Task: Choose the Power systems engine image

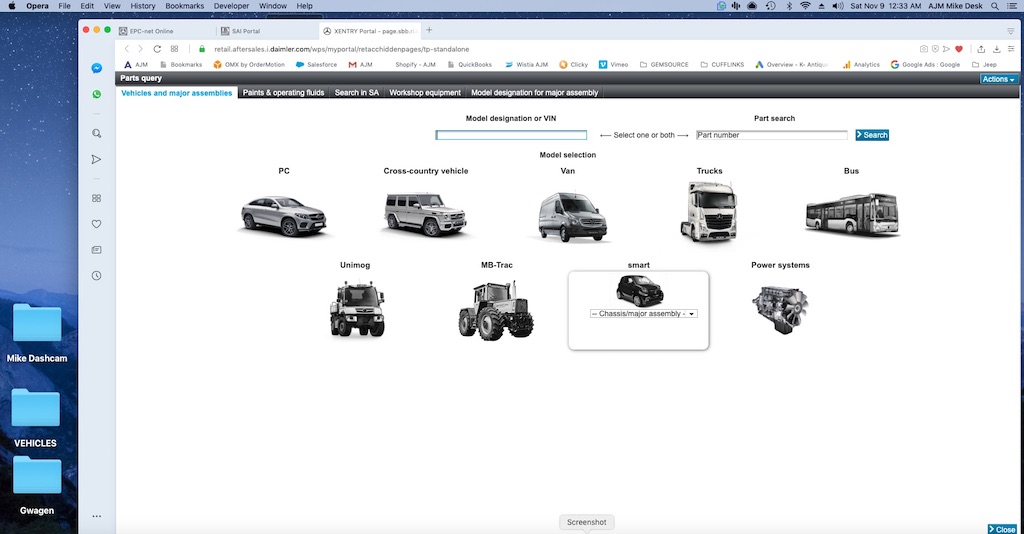Action: pyautogui.click(x=780, y=308)
